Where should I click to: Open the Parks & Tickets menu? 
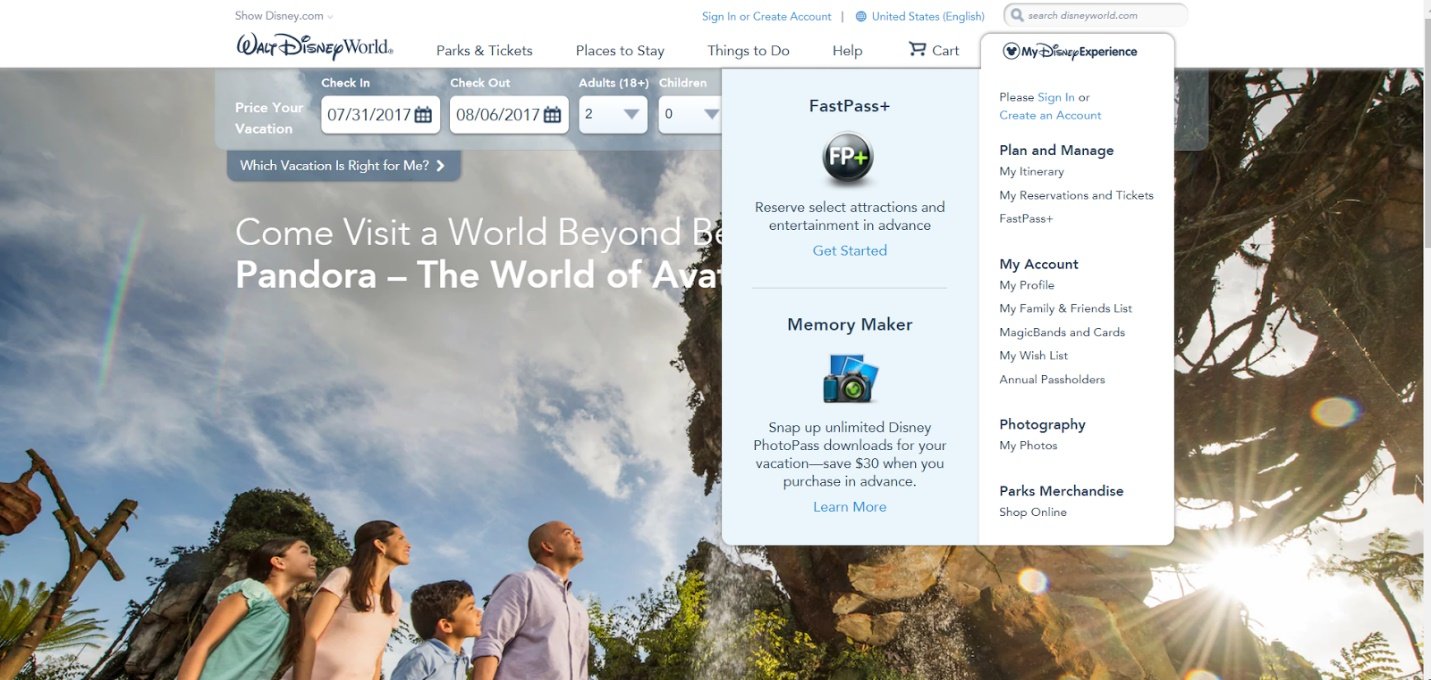[484, 50]
